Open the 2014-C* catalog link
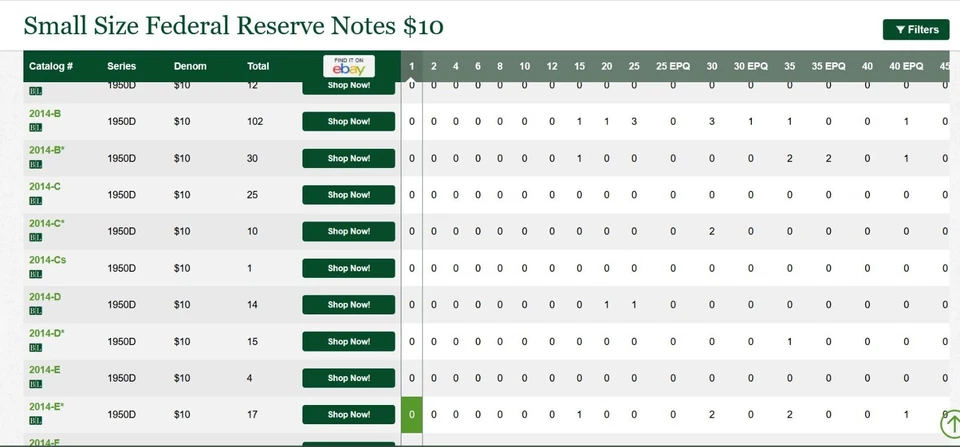960x447 pixels. pos(47,224)
